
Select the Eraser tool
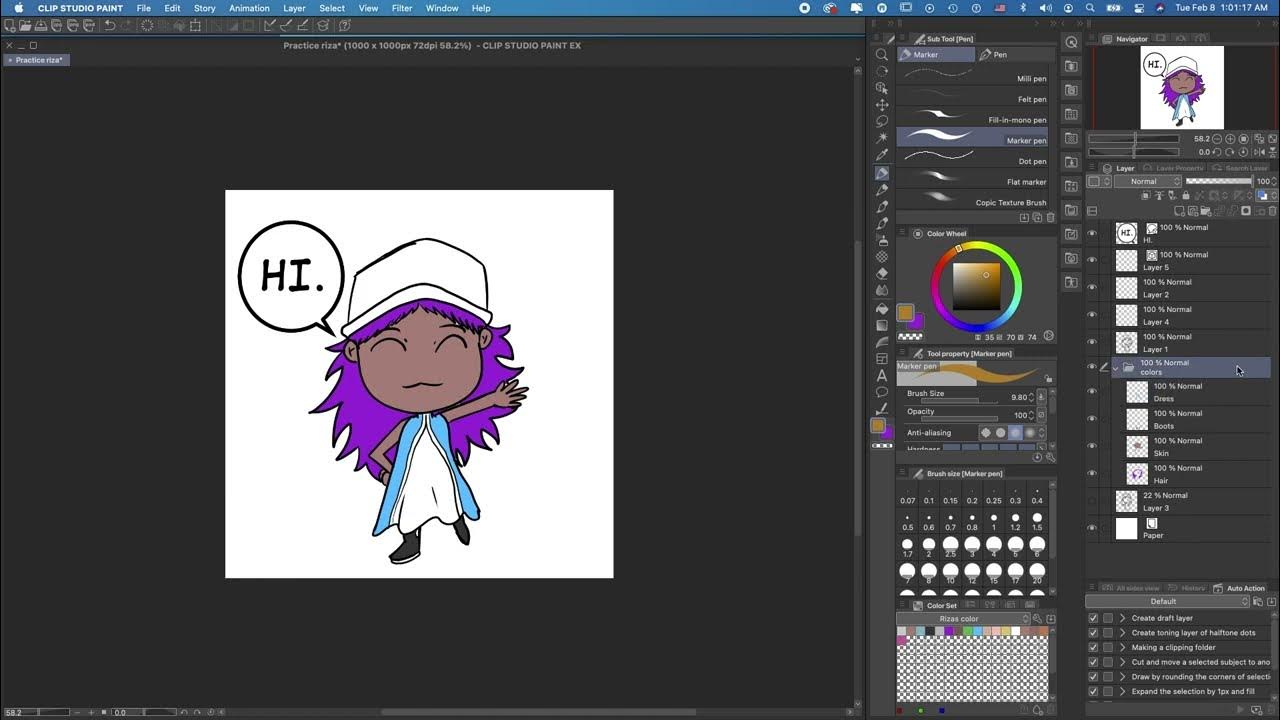tap(881, 273)
